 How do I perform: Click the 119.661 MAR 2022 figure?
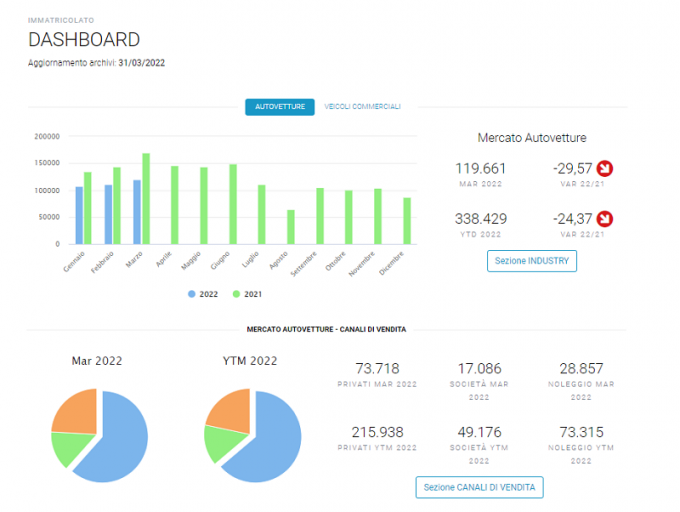pos(480,168)
